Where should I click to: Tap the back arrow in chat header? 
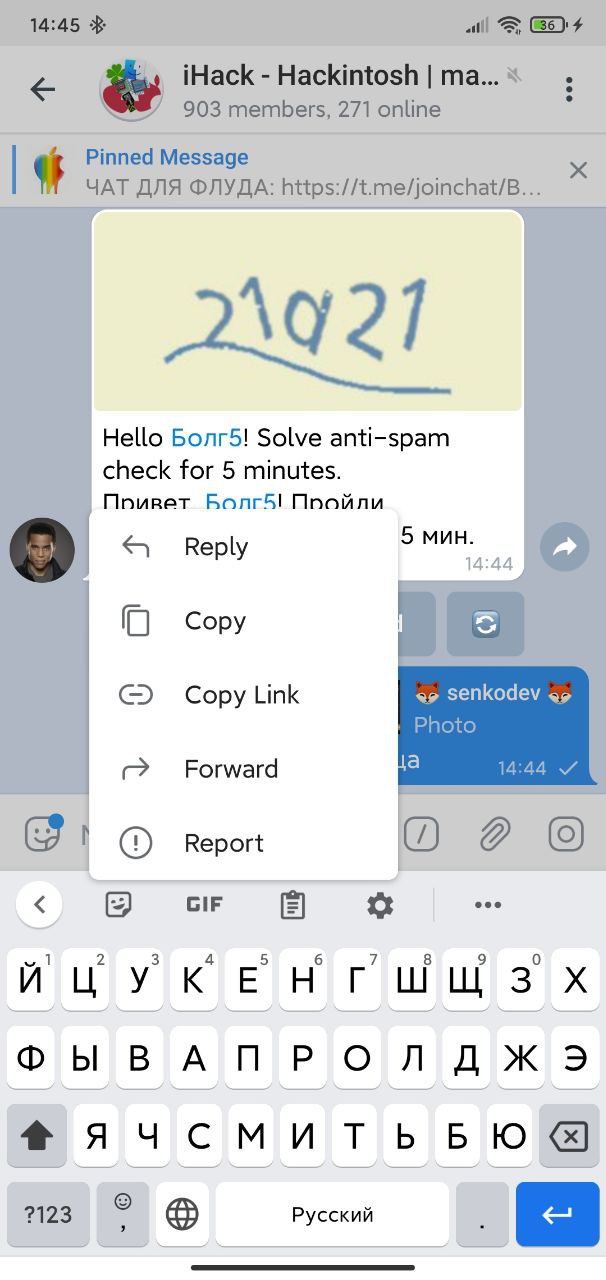click(x=42, y=89)
